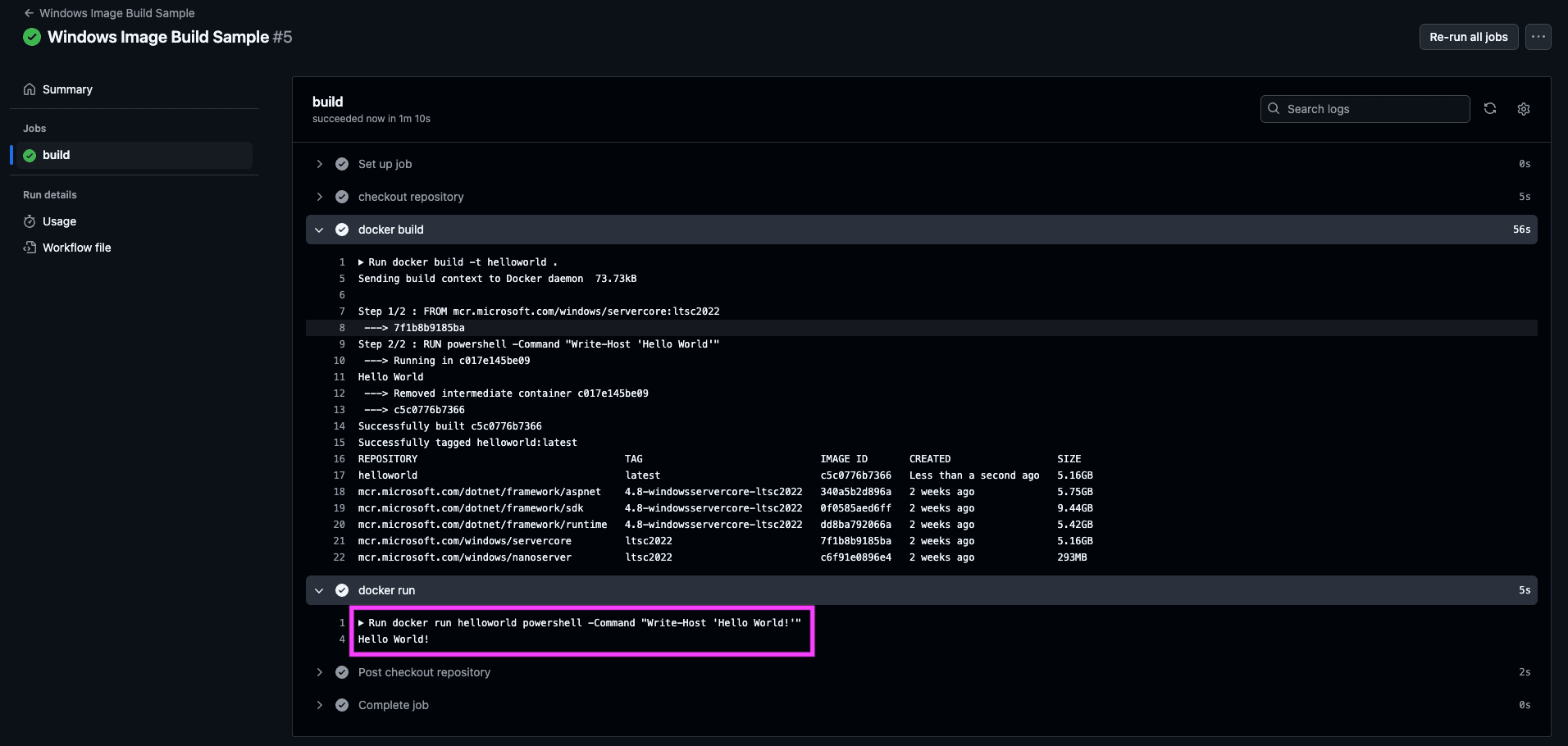The height and width of the screenshot is (746, 1568).
Task: Open the more options ellipsis menu
Action: click(1538, 37)
